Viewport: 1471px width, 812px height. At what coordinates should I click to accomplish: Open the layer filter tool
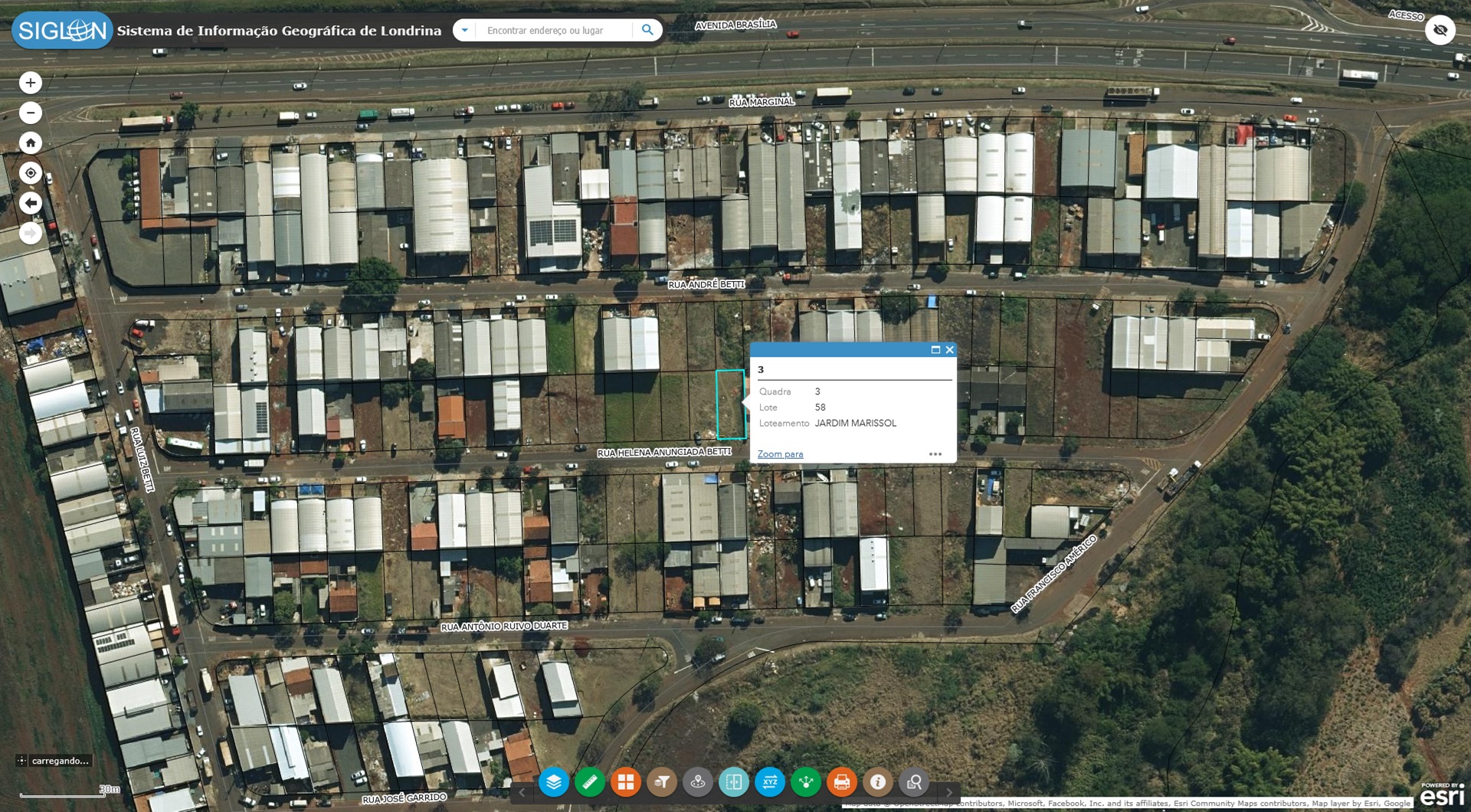[x=661, y=782]
